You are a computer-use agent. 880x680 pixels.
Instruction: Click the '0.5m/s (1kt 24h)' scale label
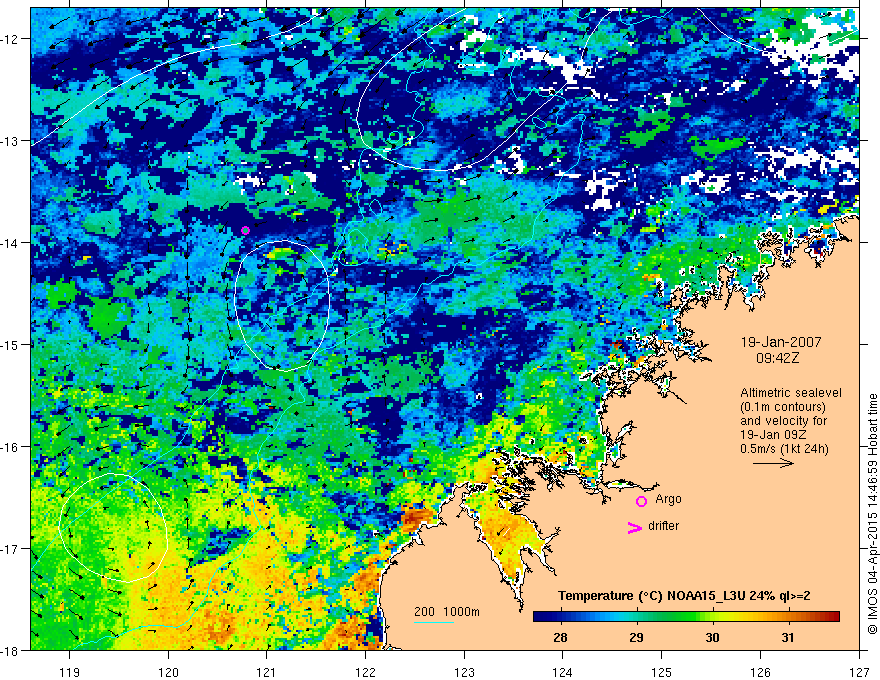[x=784, y=448]
